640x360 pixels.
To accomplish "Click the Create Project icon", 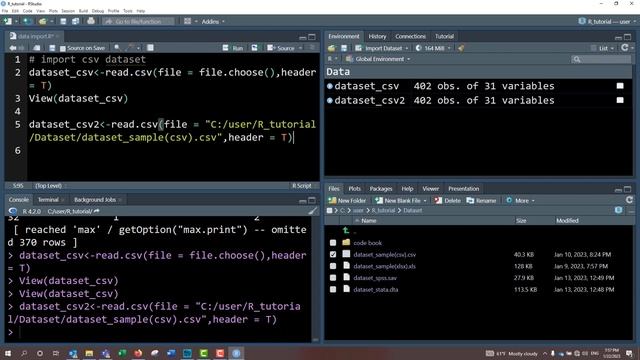I will click(27, 21).
